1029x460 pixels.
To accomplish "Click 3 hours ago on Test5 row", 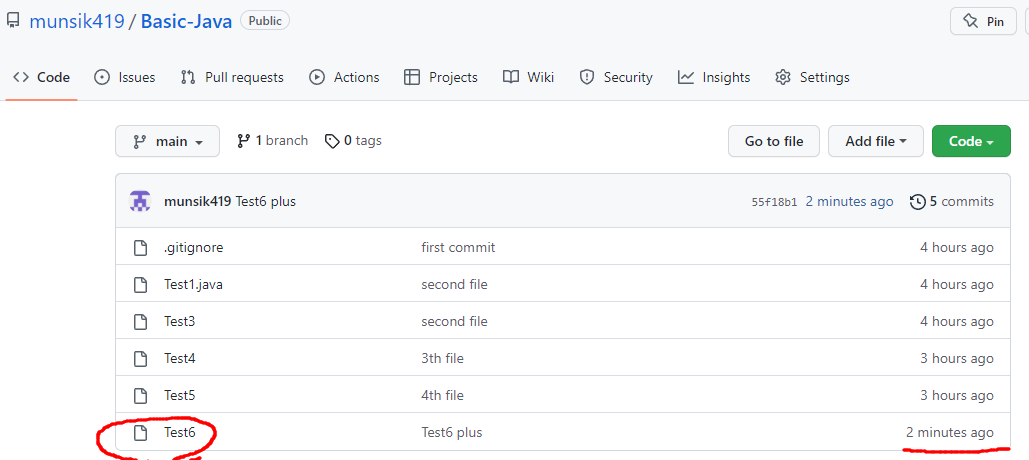I will tap(957, 396).
